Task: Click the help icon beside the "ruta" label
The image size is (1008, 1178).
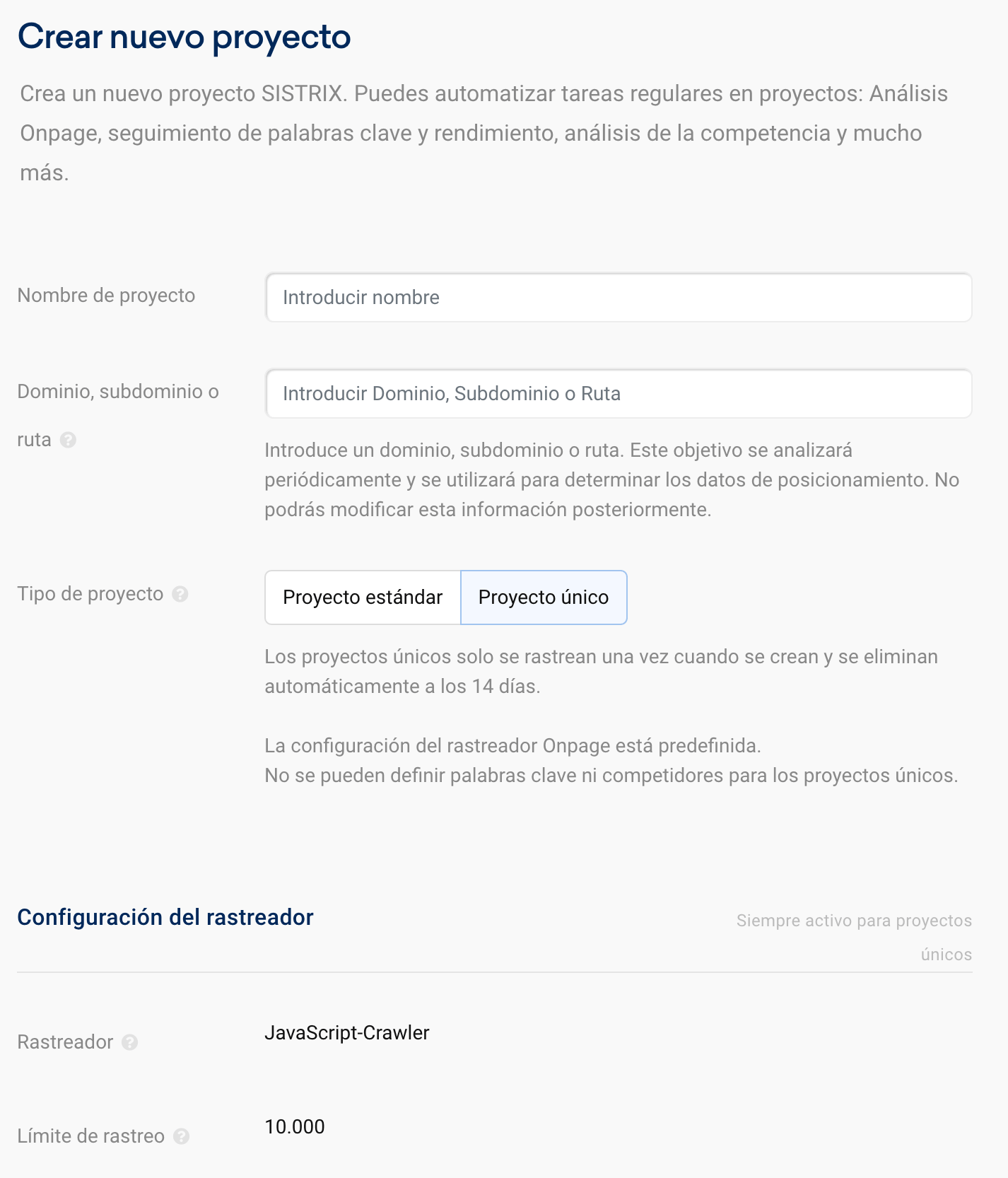Action: [68, 440]
